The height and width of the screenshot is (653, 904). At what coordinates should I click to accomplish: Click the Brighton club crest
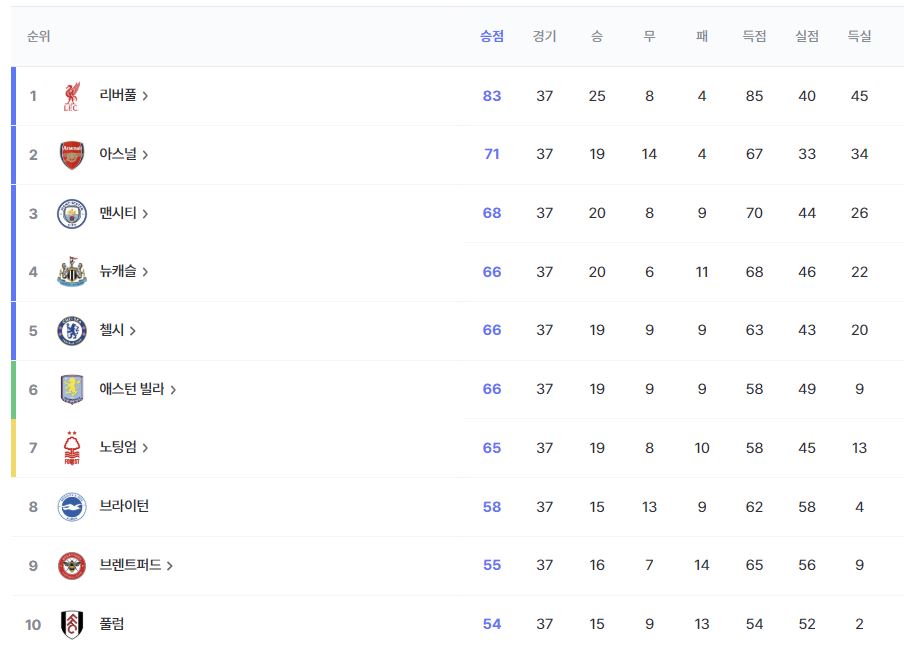pos(71,507)
